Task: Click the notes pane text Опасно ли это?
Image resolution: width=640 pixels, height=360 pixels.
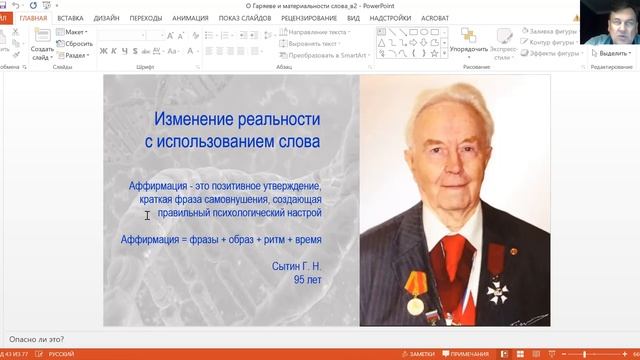Action: click(x=36, y=339)
